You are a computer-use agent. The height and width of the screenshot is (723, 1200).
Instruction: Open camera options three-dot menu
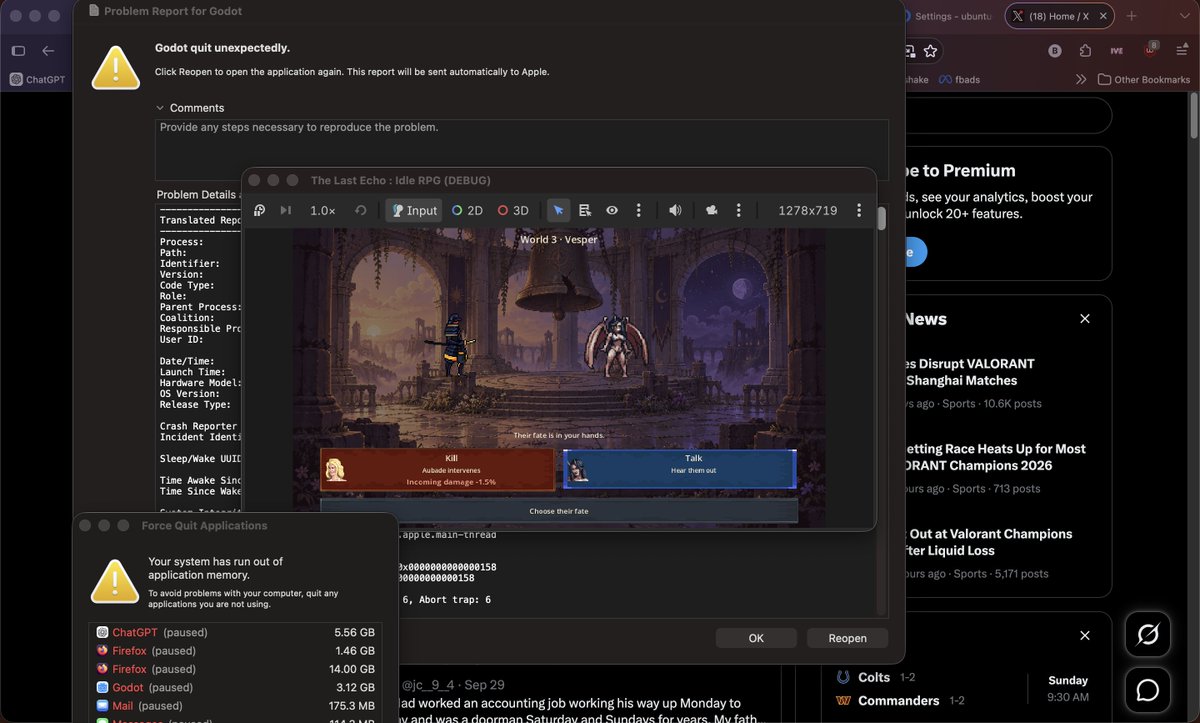pyautogui.click(x=738, y=210)
